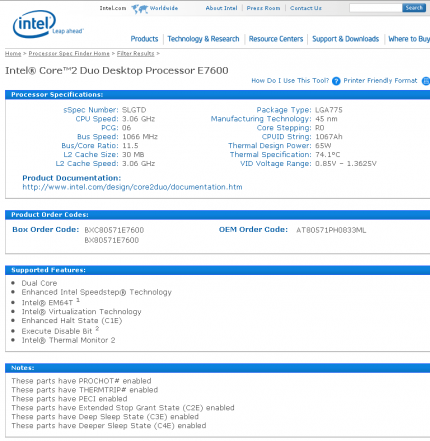
Task: Open the Press Room link
Action: (x=263, y=8)
